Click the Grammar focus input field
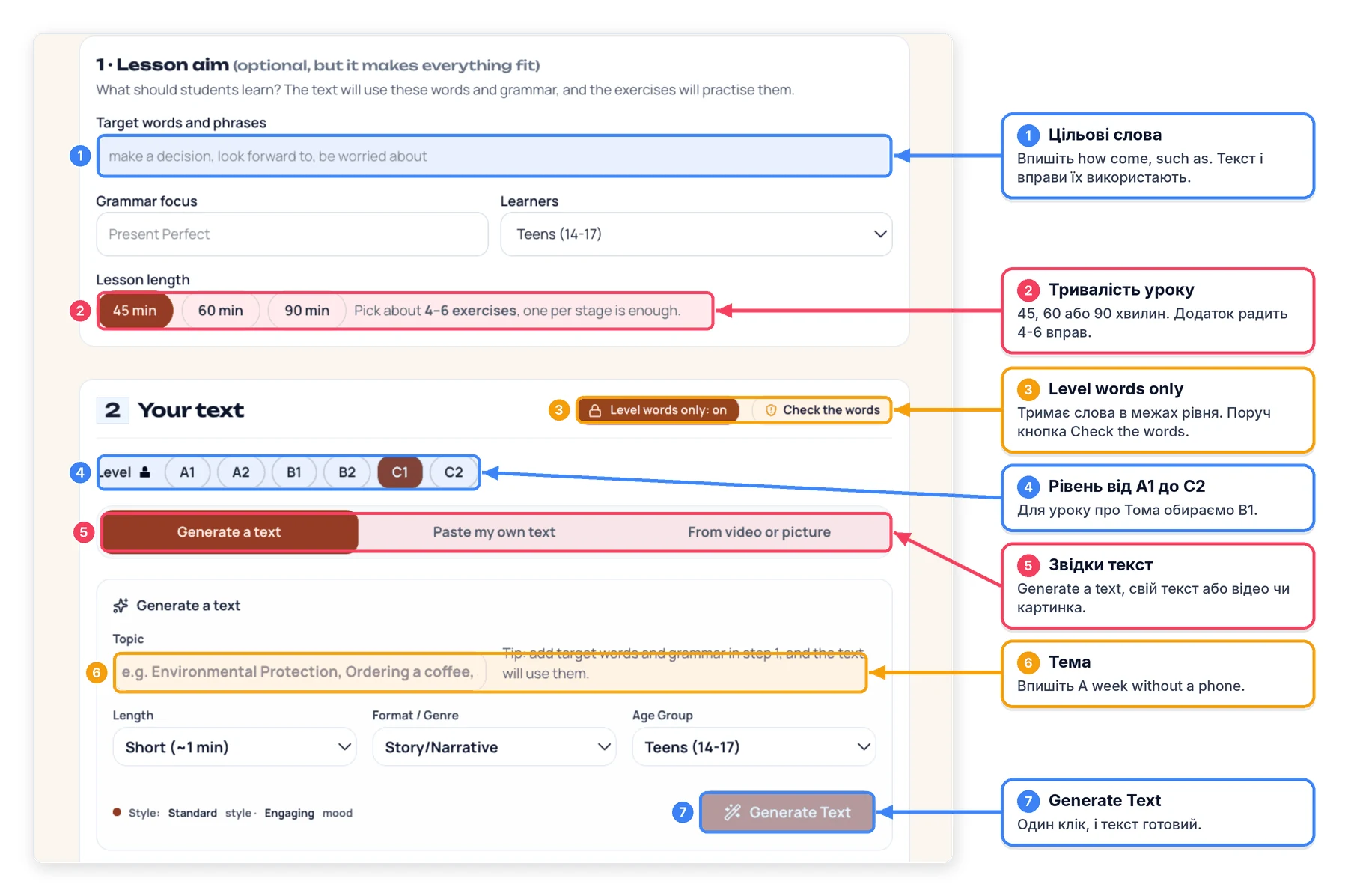Screen dimensions: 1348x896 tap(292, 234)
